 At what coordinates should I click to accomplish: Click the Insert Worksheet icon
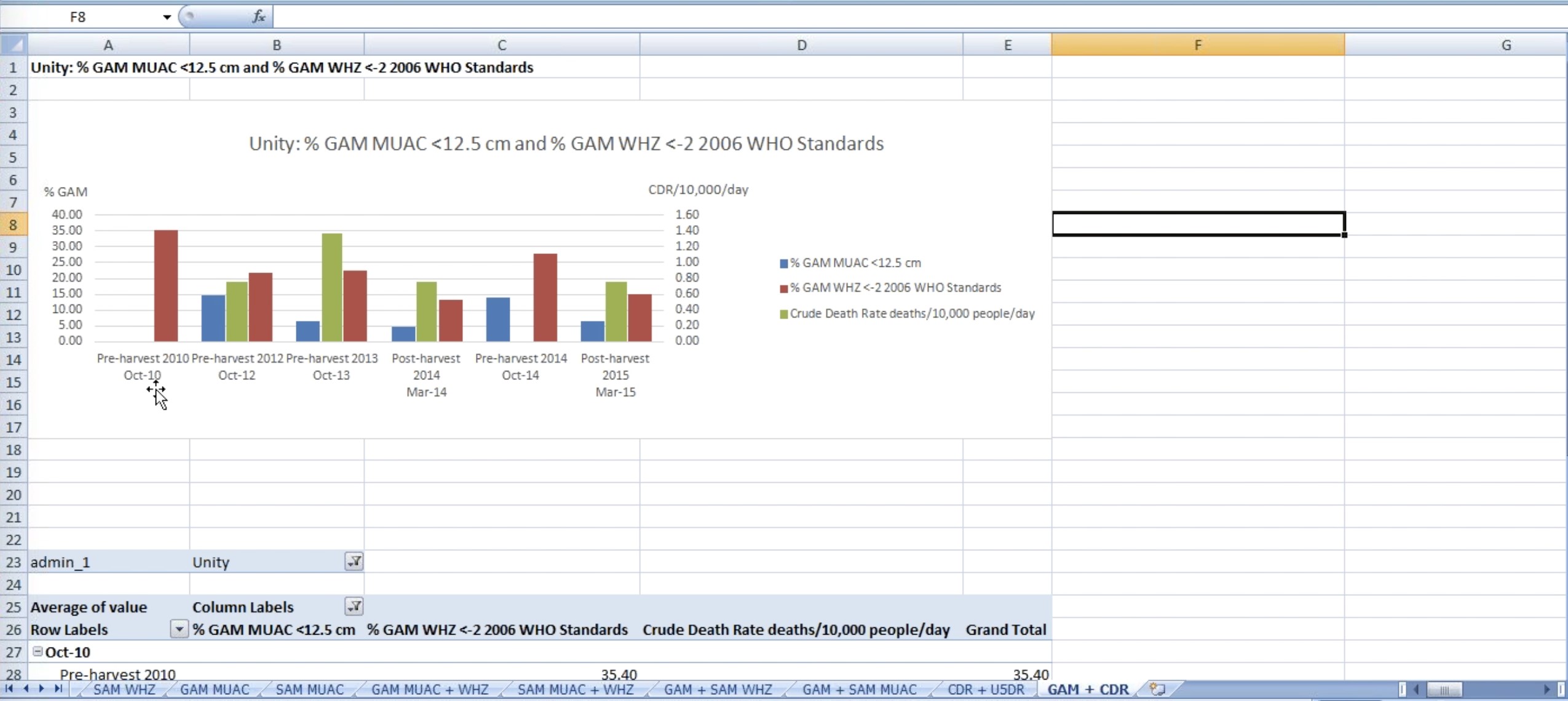click(1157, 689)
